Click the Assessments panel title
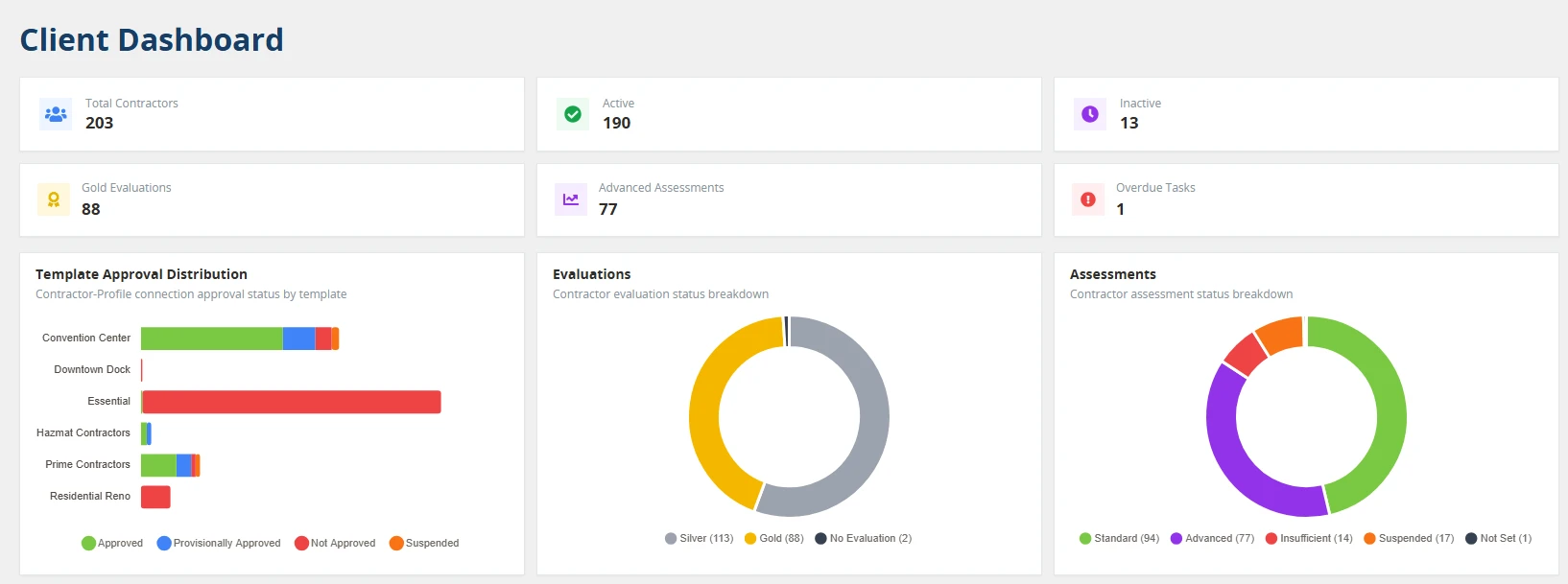Viewport: 1568px width, 584px height. (1113, 274)
